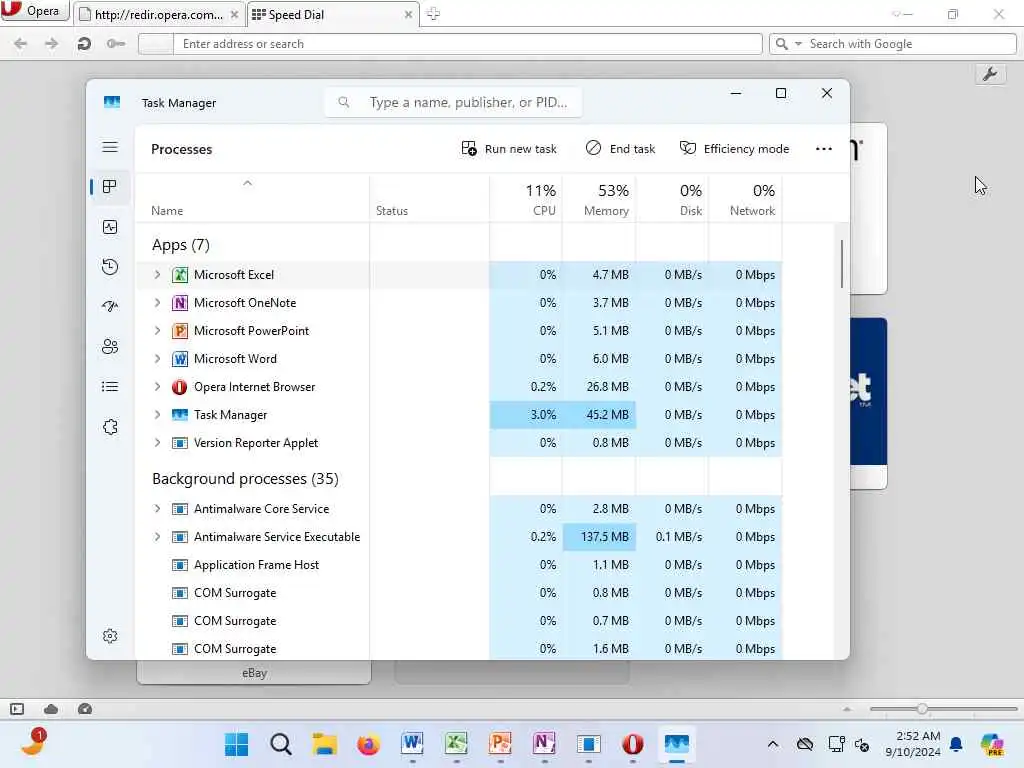Click Efficiency mode button
Screen dimensions: 1024x768
735,149
